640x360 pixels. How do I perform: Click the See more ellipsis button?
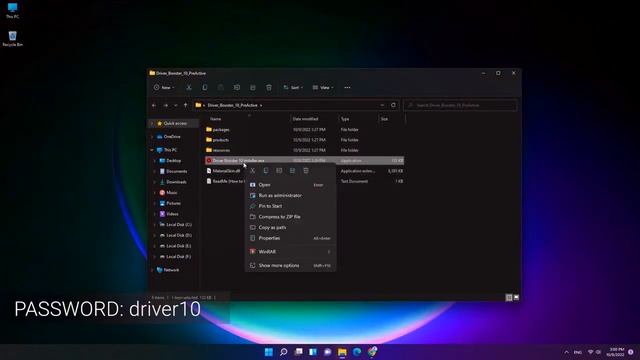tap(347, 87)
